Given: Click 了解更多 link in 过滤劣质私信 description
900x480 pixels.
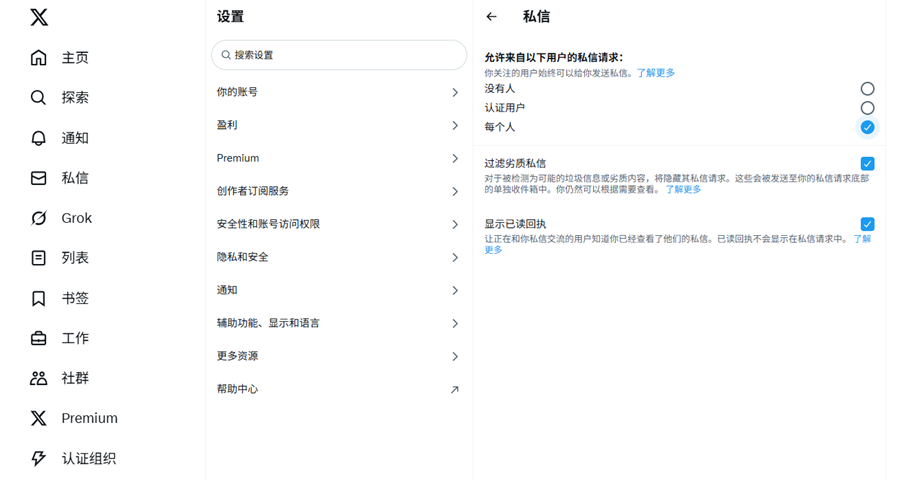Looking at the screenshot, I should (683, 189).
